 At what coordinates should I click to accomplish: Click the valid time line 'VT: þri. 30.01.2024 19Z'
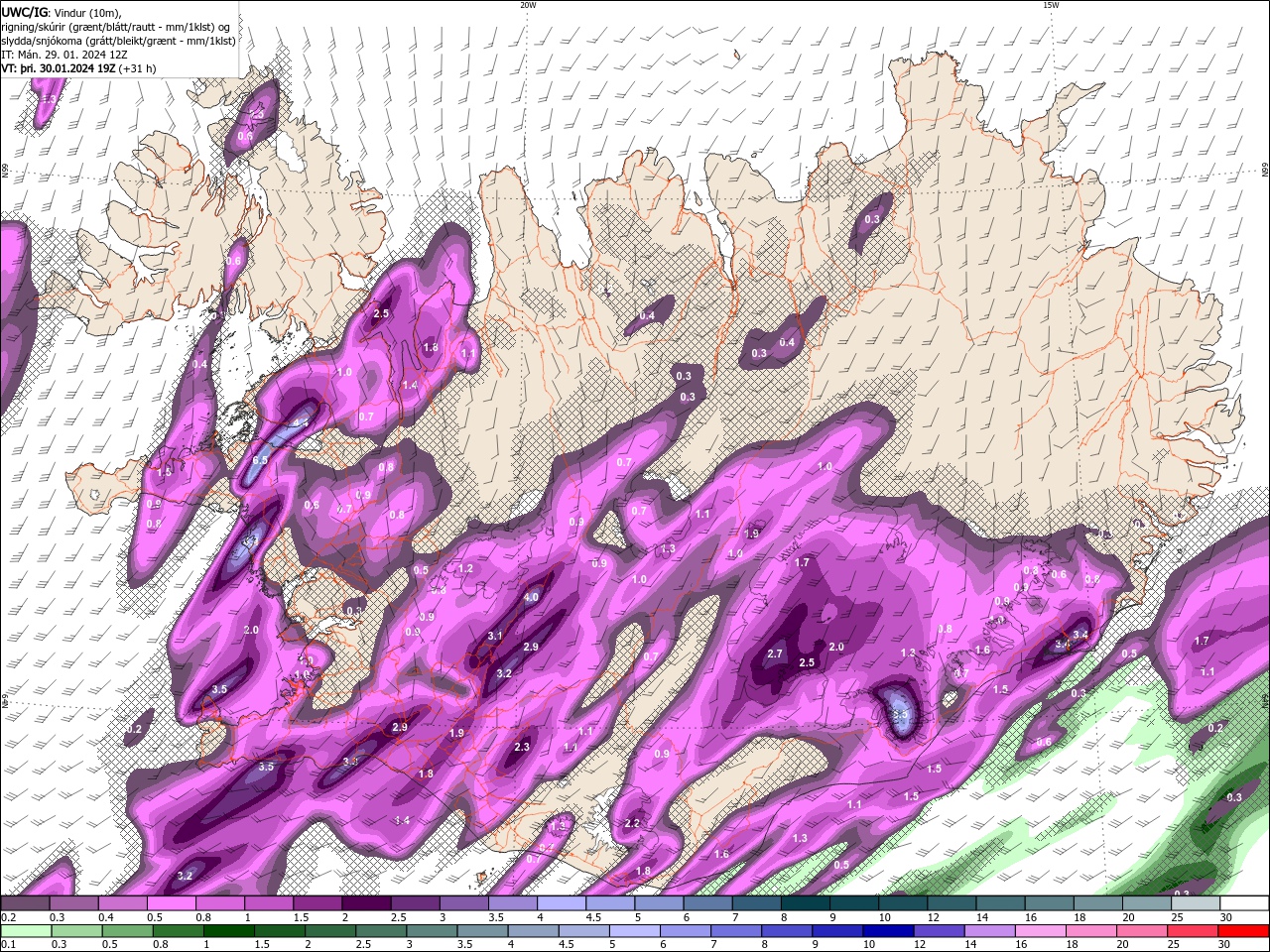(59, 68)
